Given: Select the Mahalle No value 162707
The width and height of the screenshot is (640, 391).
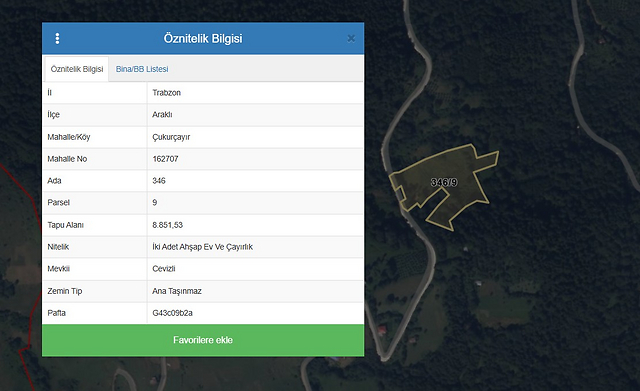Looking at the screenshot, I should click(x=165, y=159).
